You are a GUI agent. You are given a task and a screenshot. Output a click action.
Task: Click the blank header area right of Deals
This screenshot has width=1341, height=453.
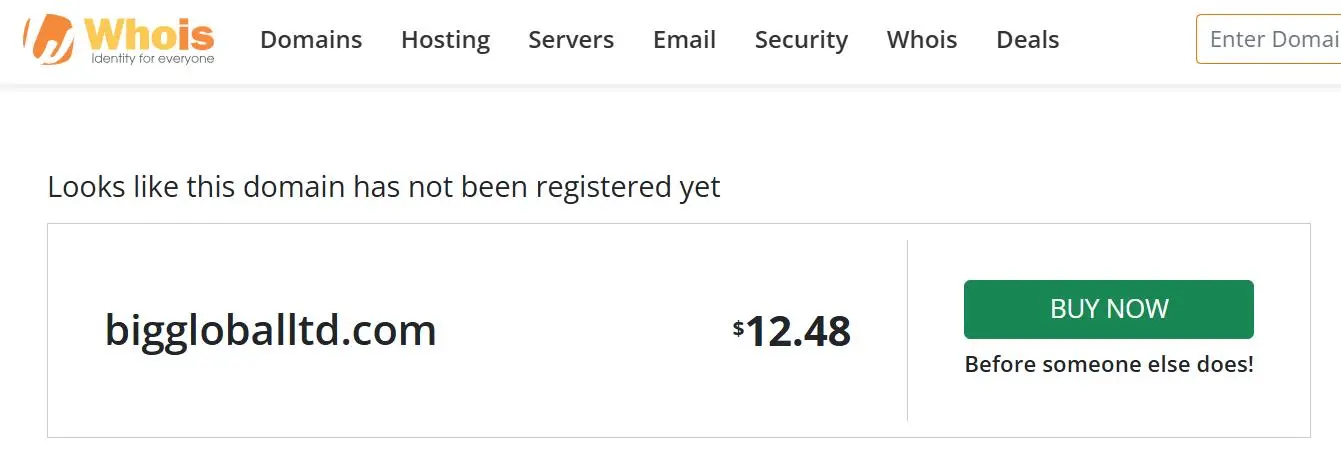pos(1128,40)
